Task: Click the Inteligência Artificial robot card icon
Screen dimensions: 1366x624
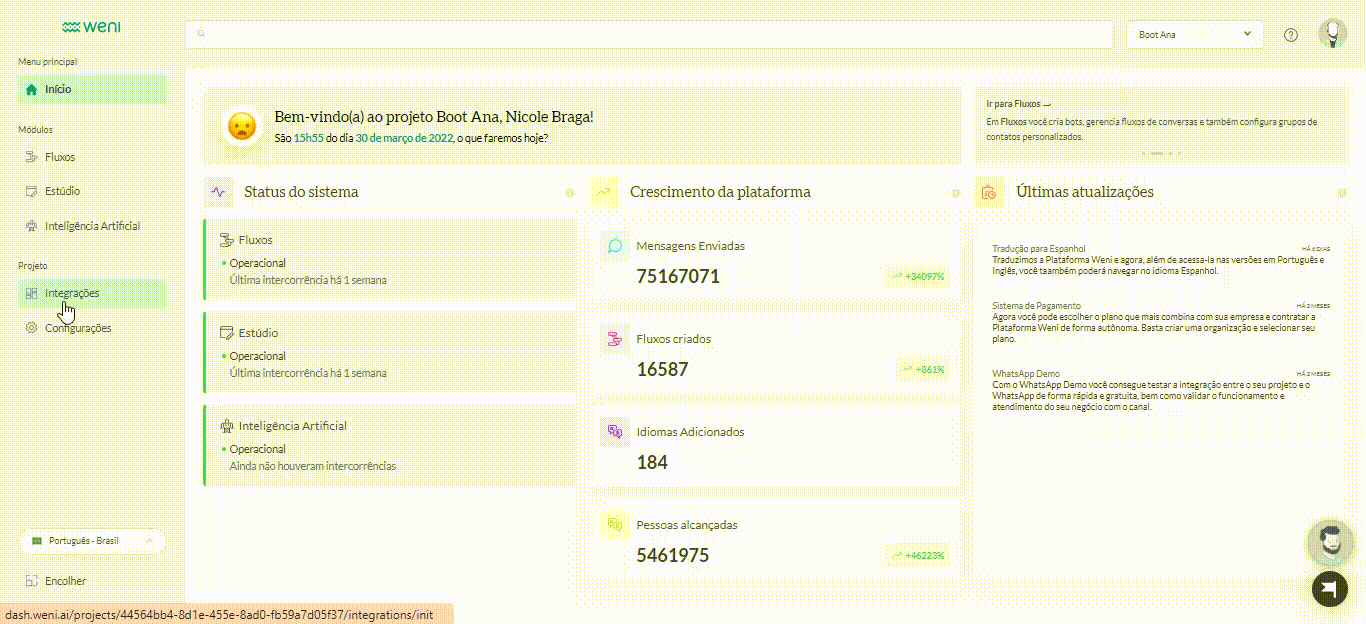Action: click(x=226, y=426)
